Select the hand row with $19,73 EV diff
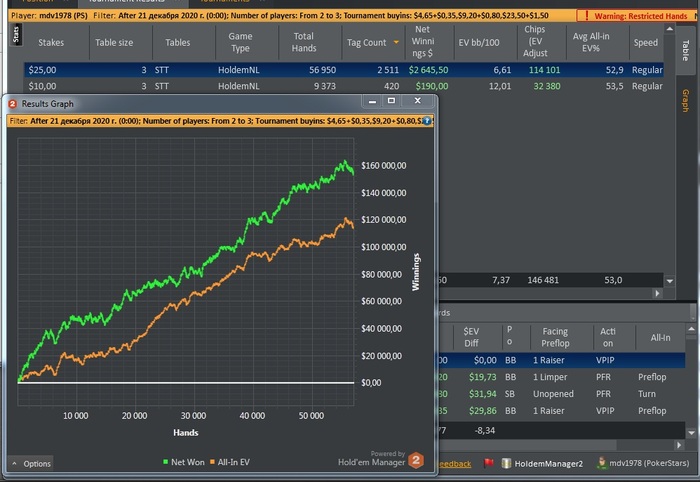The width and height of the screenshot is (700, 482). pos(562,377)
